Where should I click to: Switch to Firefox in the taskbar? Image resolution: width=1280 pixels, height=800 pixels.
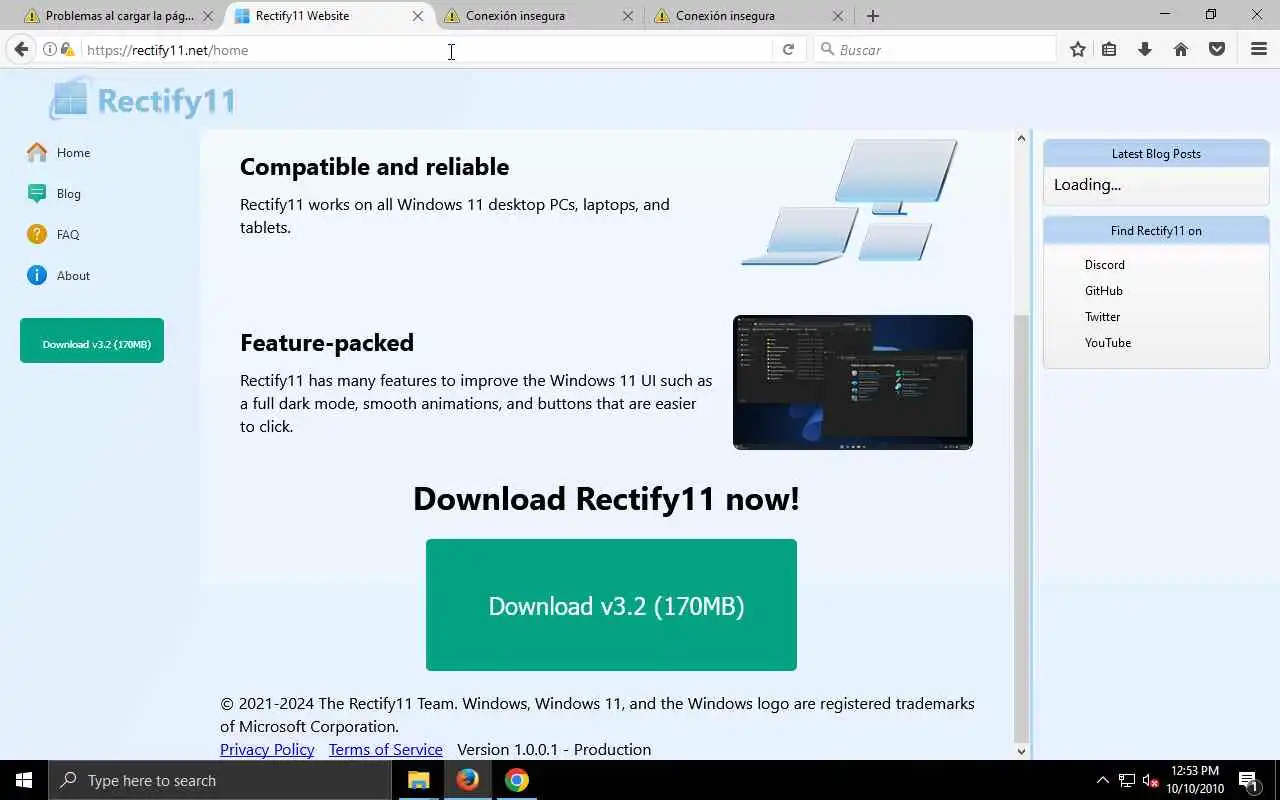pyautogui.click(x=468, y=780)
